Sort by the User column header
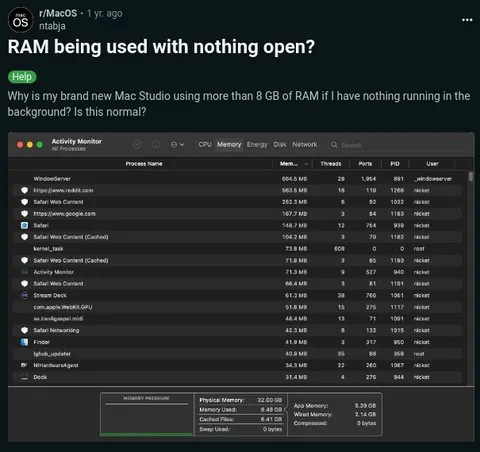 coord(432,164)
